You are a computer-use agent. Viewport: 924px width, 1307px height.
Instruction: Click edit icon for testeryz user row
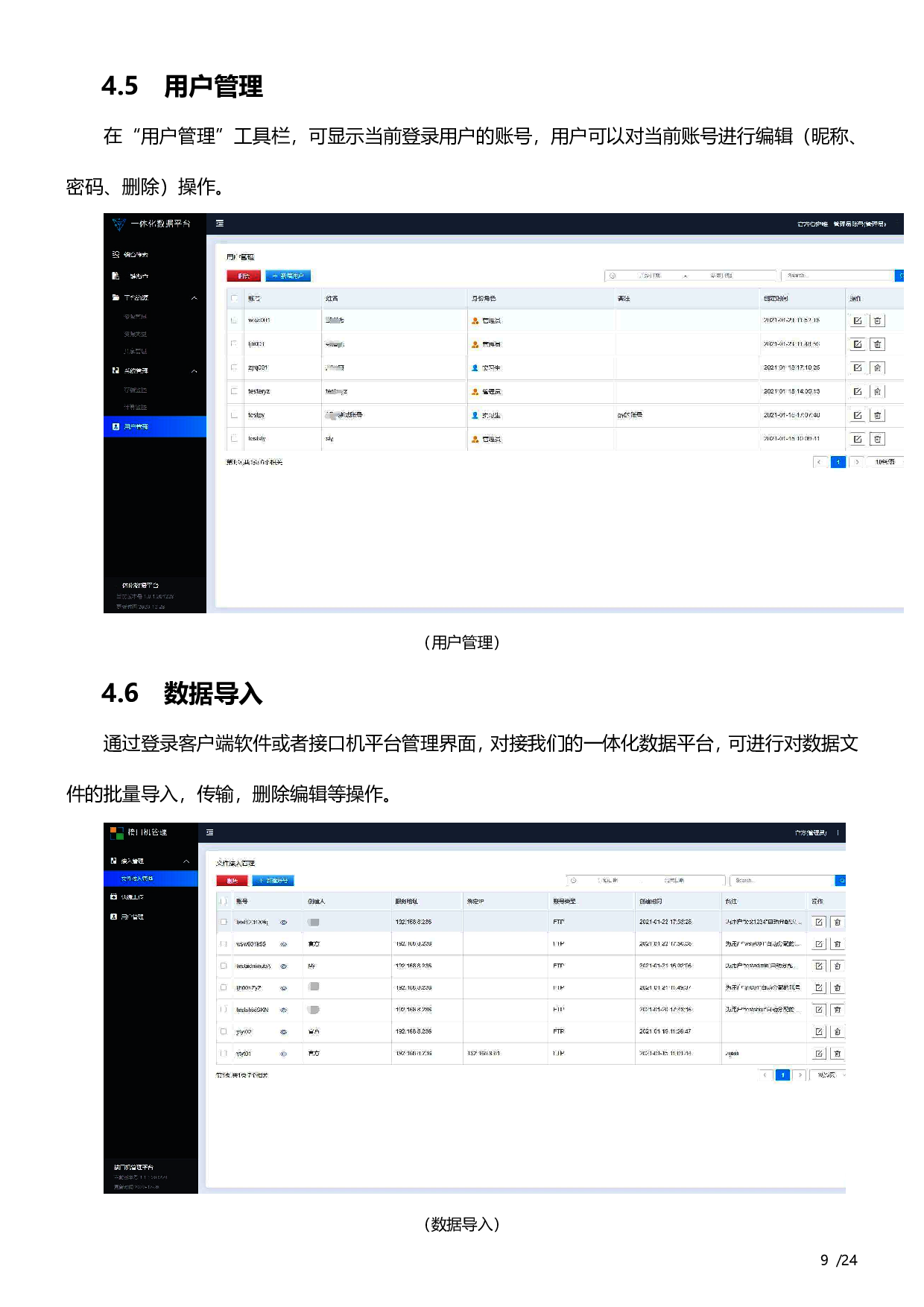click(857, 392)
